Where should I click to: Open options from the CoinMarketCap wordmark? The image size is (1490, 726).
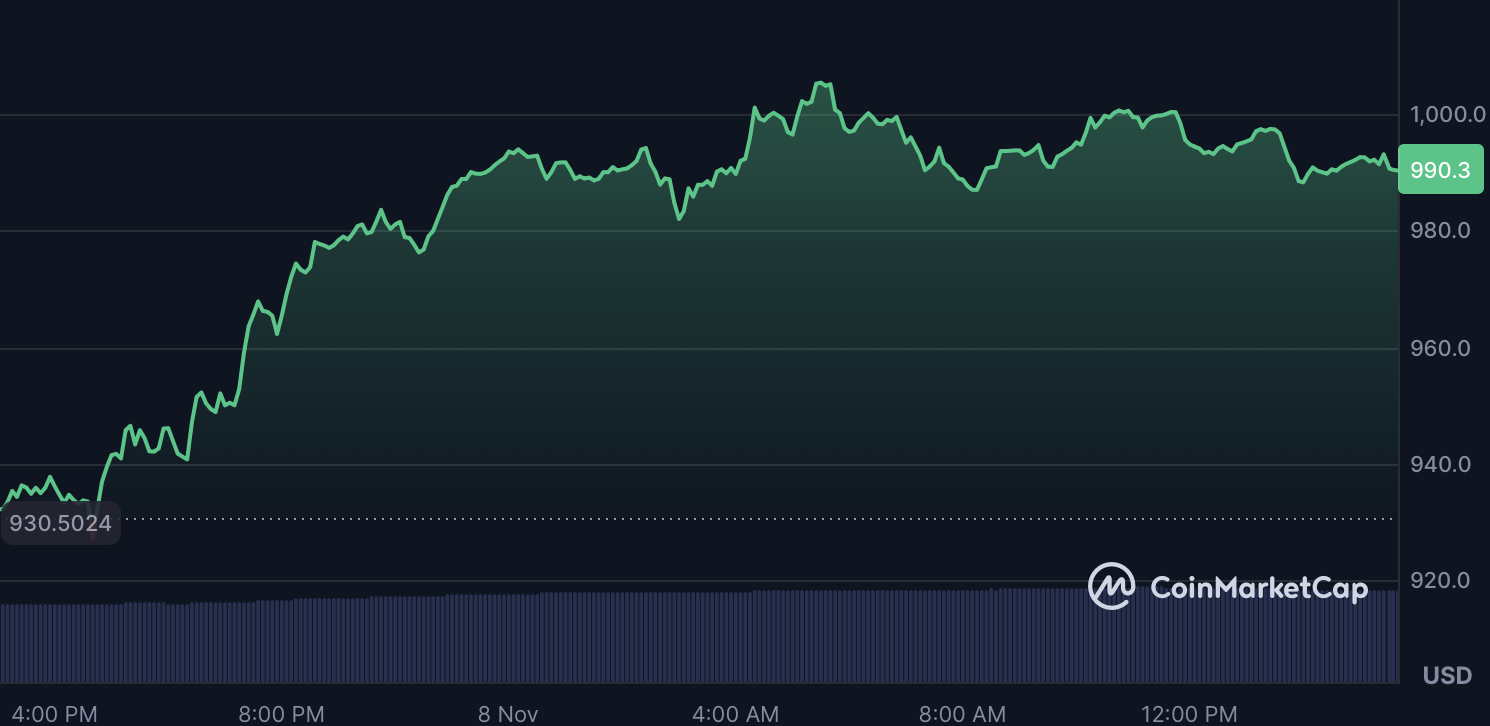pos(1258,589)
